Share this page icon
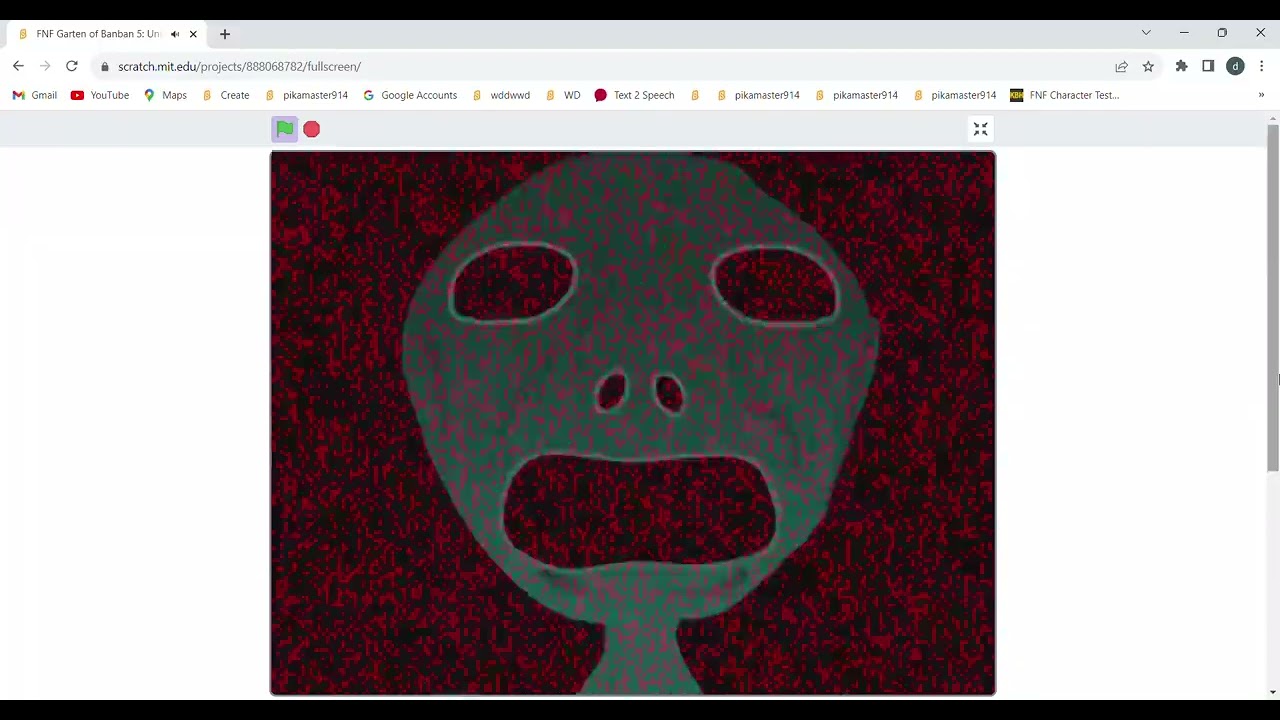The image size is (1280, 720). click(x=1121, y=66)
